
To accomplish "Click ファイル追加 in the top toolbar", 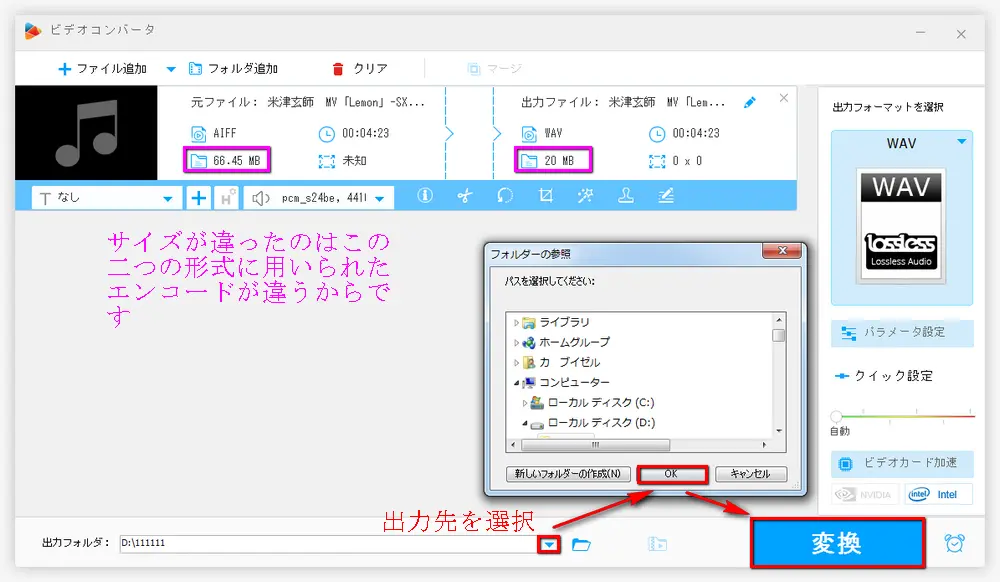I will (x=102, y=69).
